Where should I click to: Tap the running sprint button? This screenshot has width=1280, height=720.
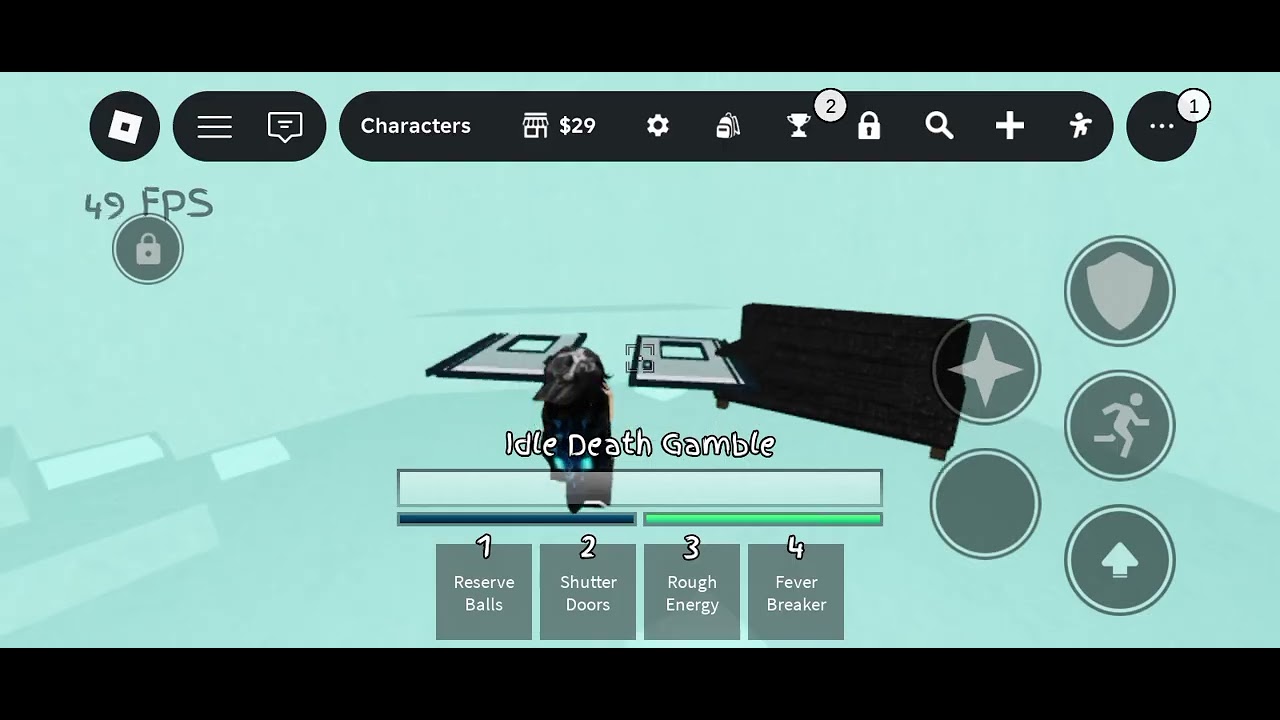click(1119, 425)
